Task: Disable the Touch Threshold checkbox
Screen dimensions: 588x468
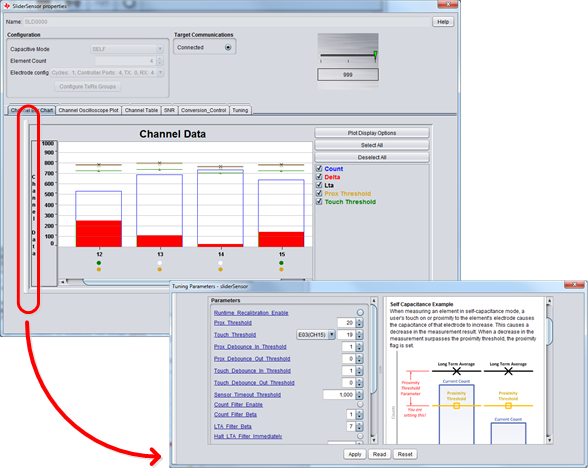Action: point(319,201)
